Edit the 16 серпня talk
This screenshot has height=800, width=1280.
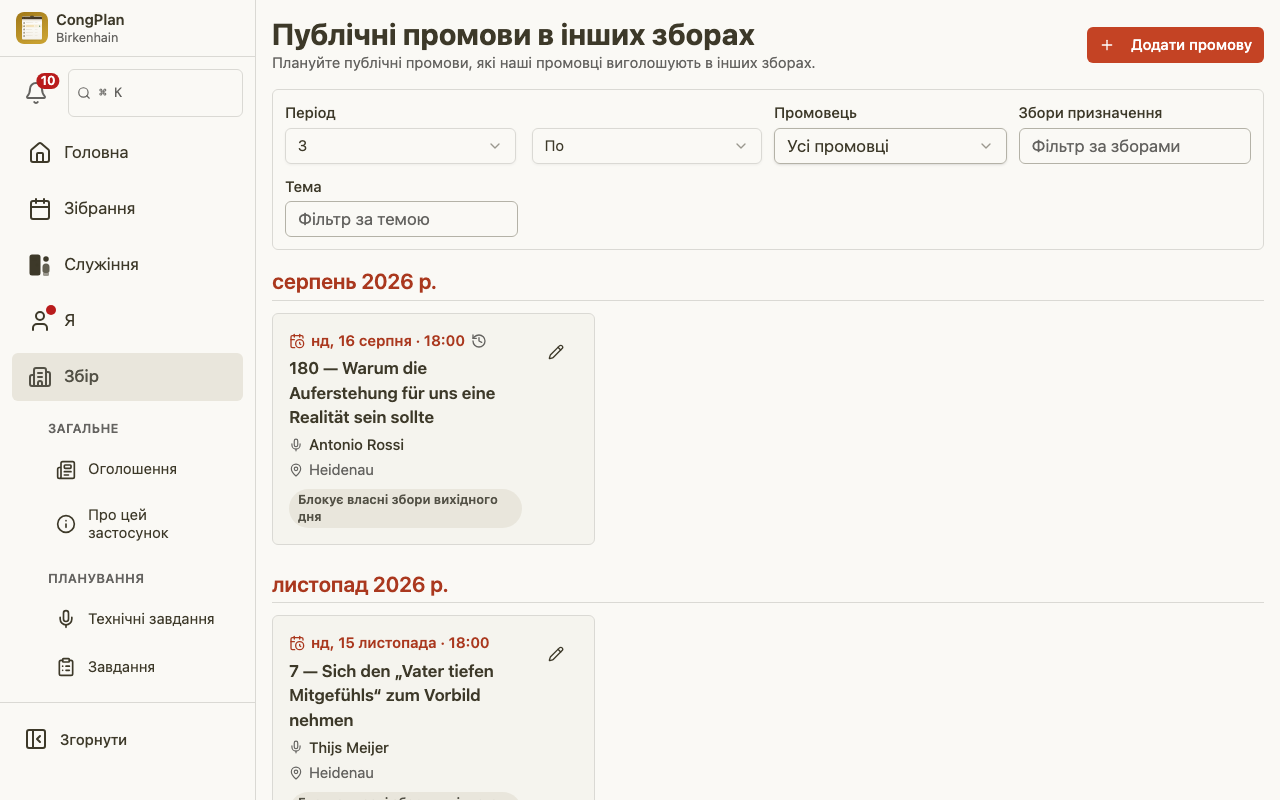click(x=556, y=352)
